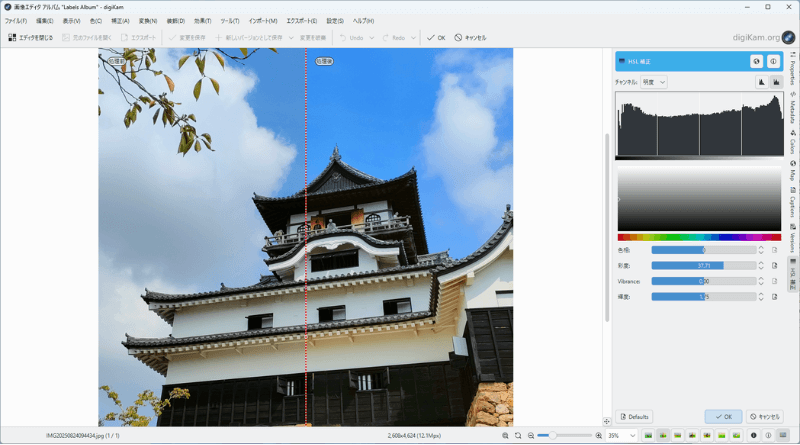
Task: Click the zoom in magnifier icon
Action: 598,436
